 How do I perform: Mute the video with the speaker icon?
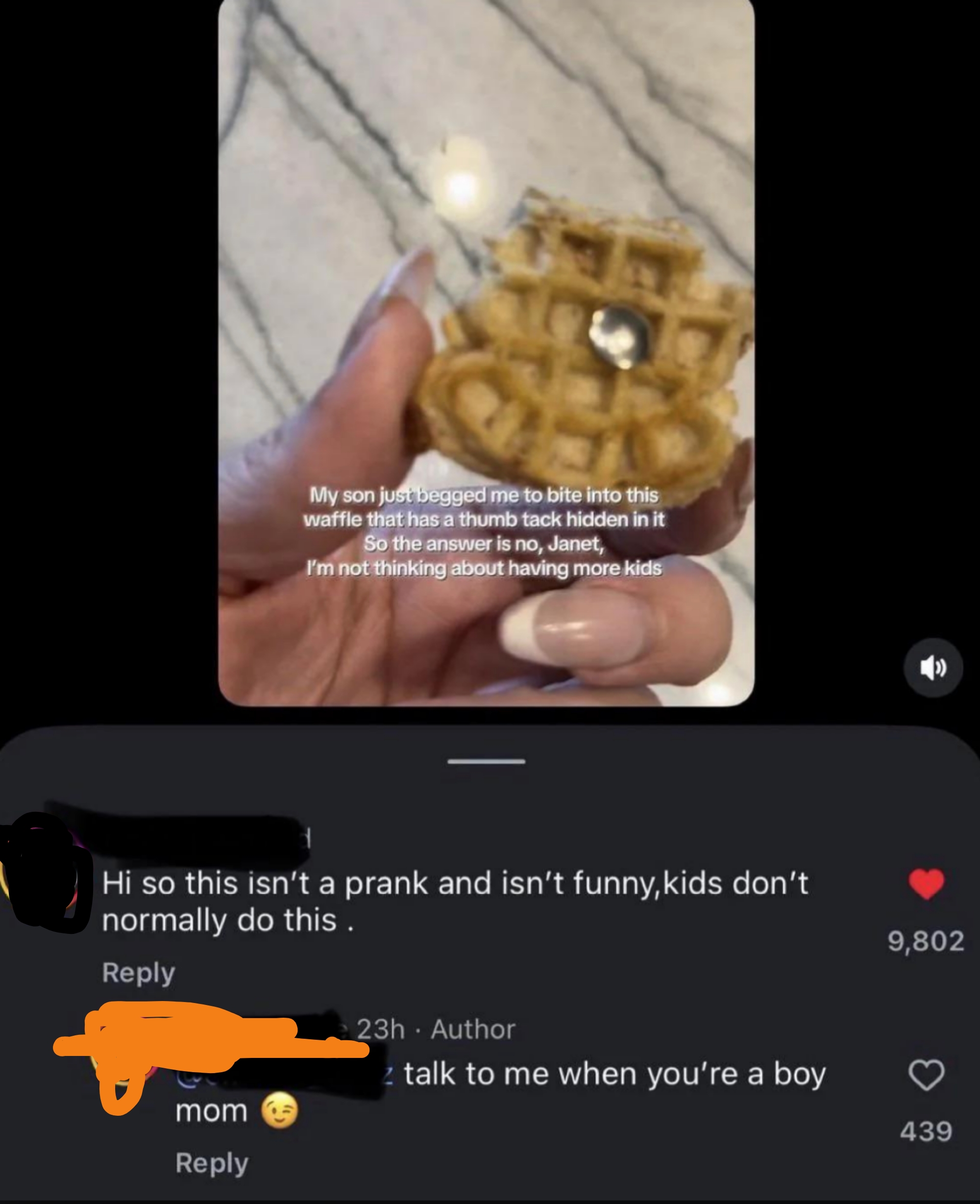932,668
